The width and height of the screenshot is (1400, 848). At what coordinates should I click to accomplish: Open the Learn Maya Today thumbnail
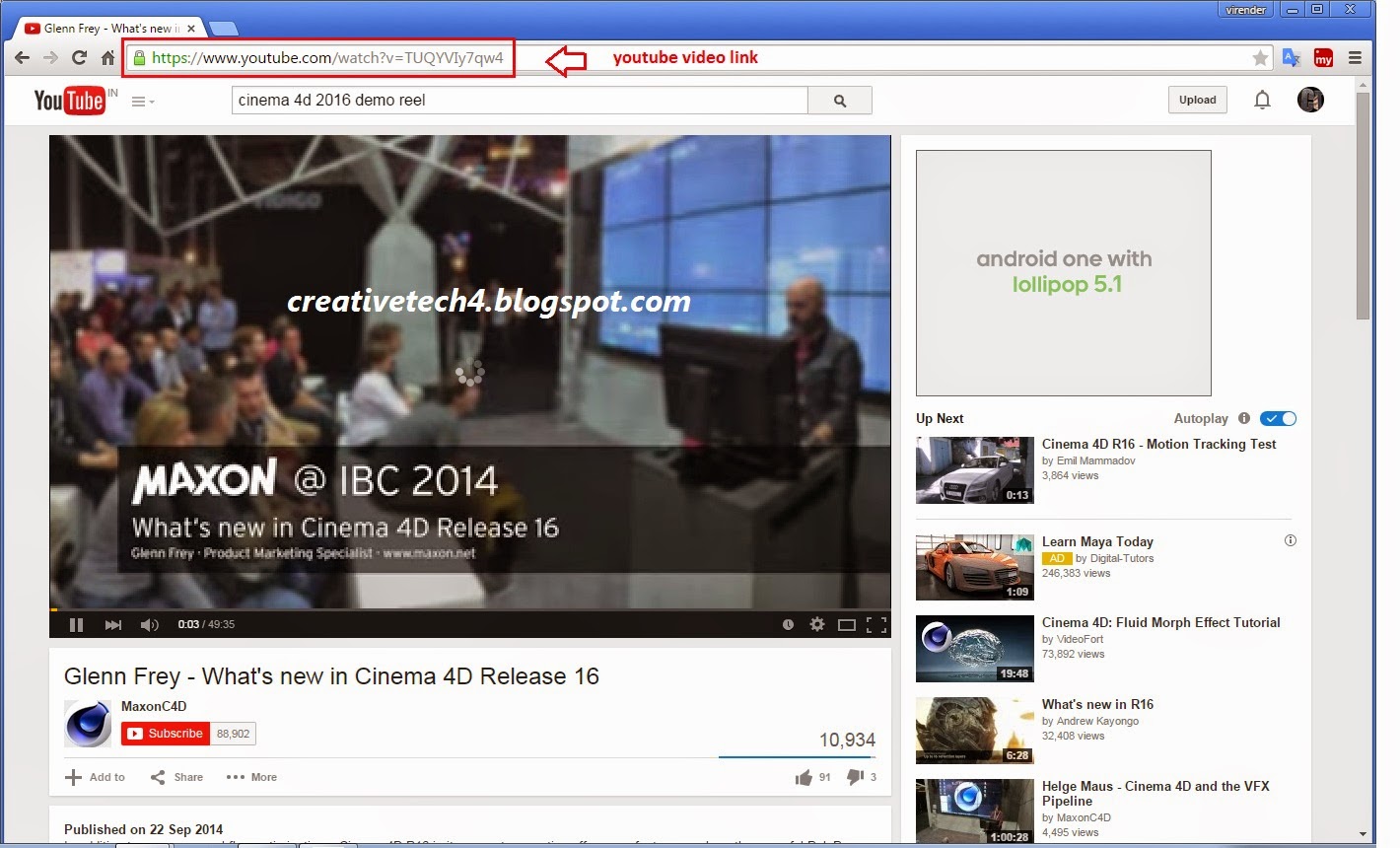(x=975, y=567)
